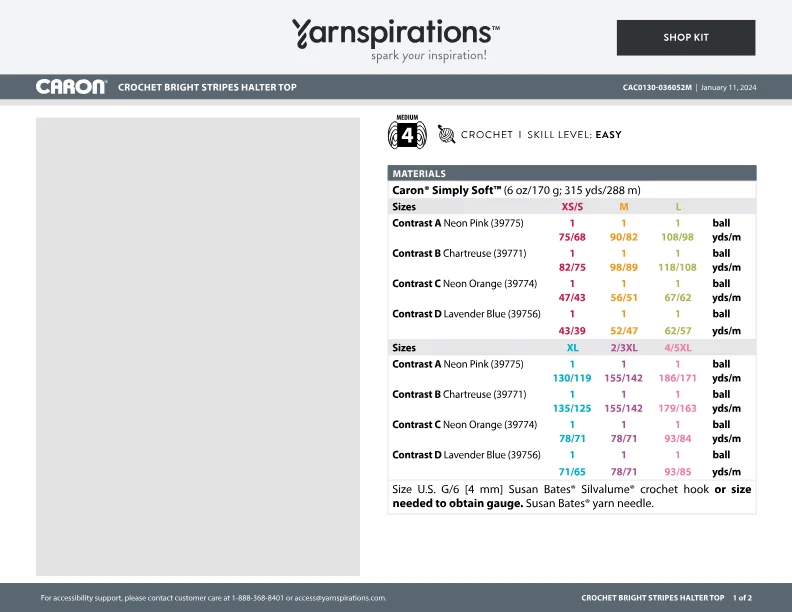Click the orange M size column header
This screenshot has width=792, height=612.
(624, 207)
